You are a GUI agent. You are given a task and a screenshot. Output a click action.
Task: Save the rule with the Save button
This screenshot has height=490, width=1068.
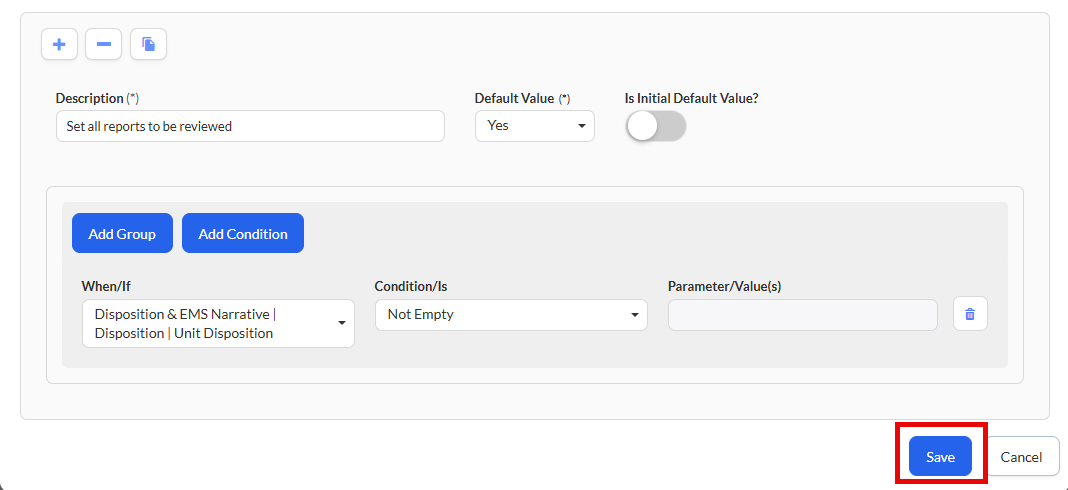(x=940, y=457)
